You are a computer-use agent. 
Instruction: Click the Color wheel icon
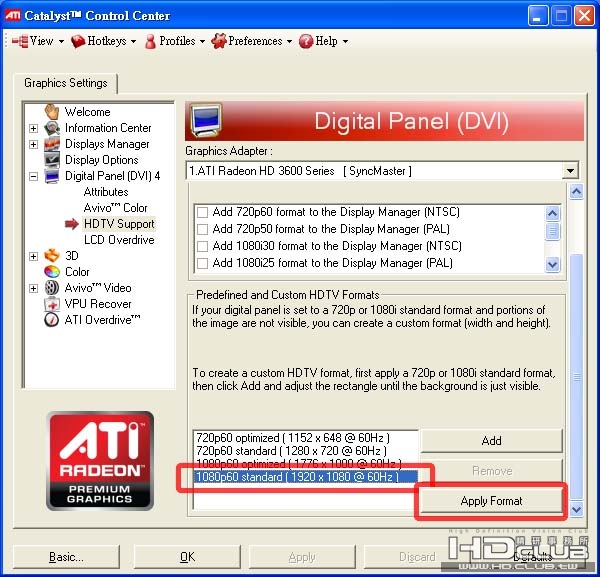(52, 272)
